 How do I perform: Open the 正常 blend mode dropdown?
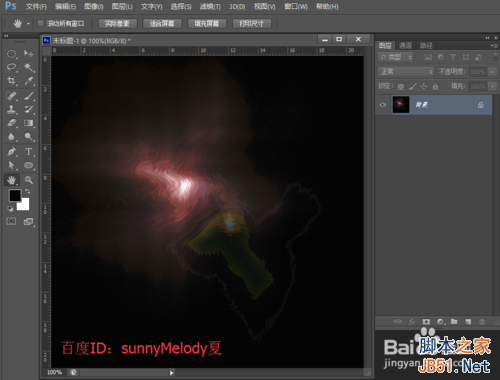click(406, 71)
